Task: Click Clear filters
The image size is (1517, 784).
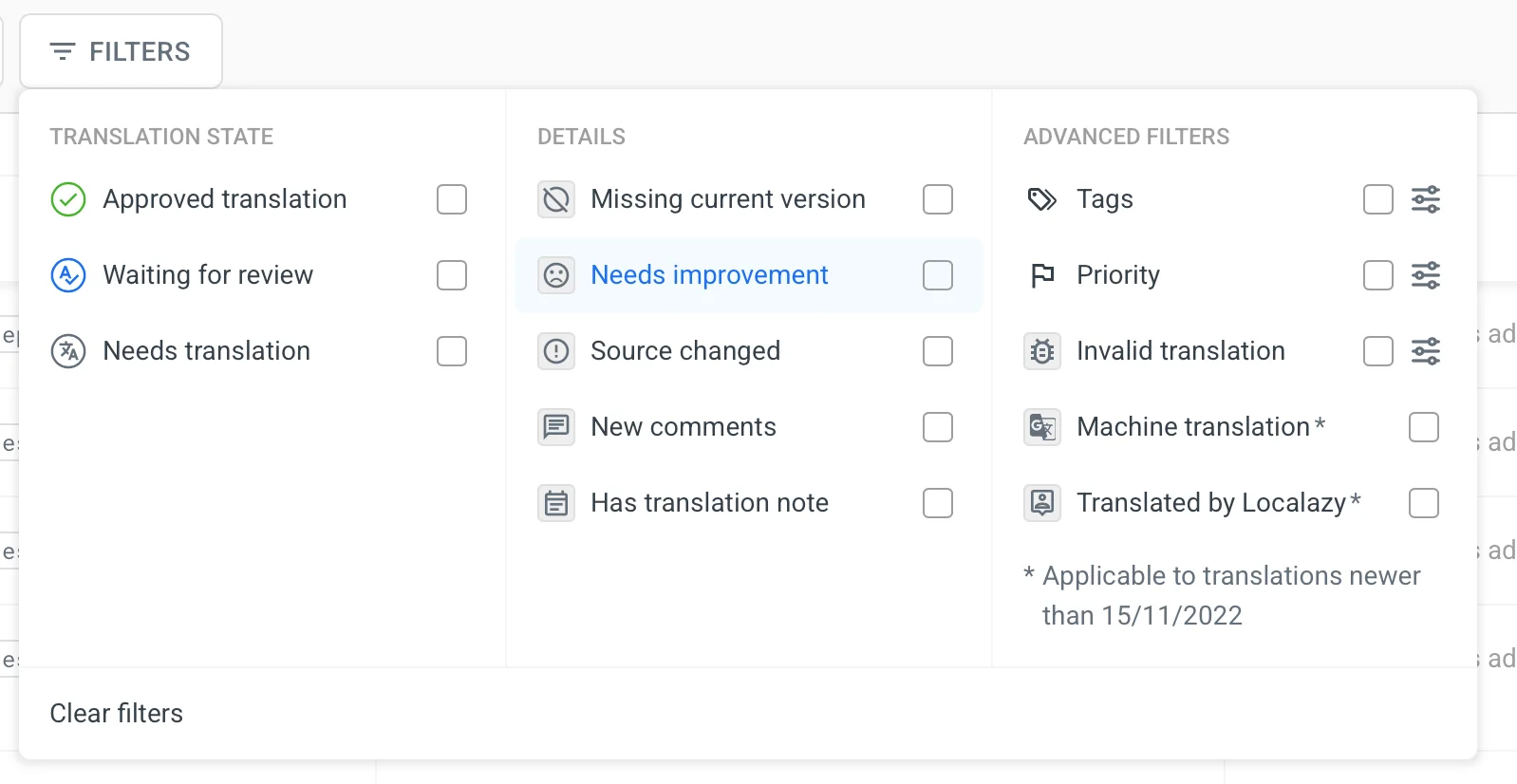Action: [x=116, y=714]
